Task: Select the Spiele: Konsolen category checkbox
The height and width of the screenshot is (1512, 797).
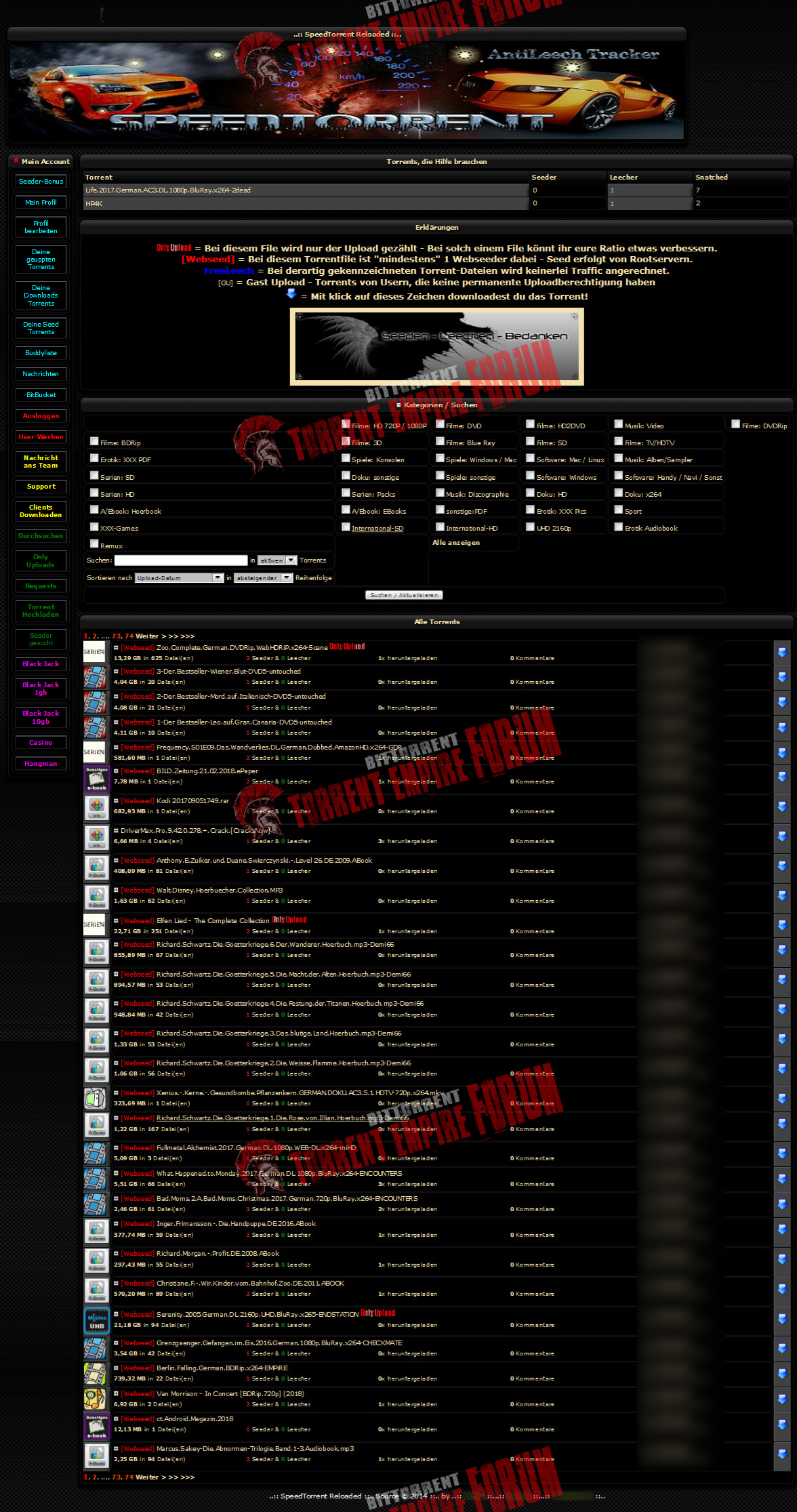Action: coord(346,458)
